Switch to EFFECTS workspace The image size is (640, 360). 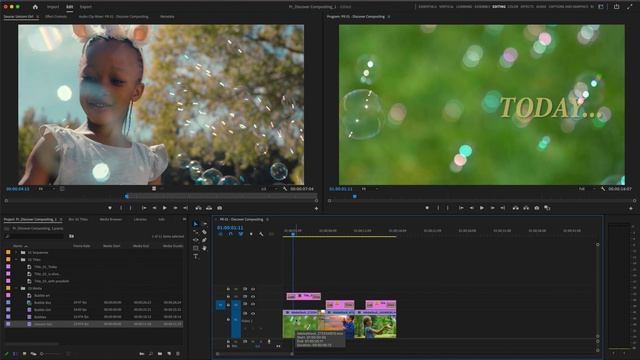click(x=527, y=7)
